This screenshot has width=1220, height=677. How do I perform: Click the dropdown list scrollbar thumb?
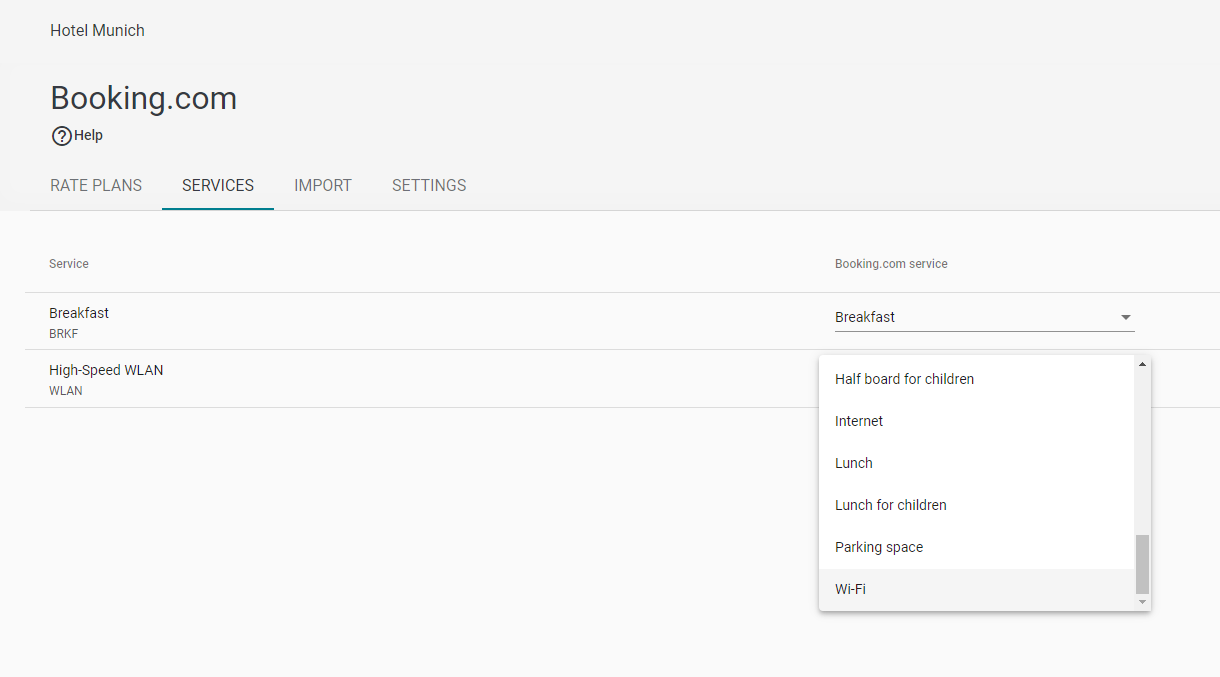pyautogui.click(x=1143, y=564)
